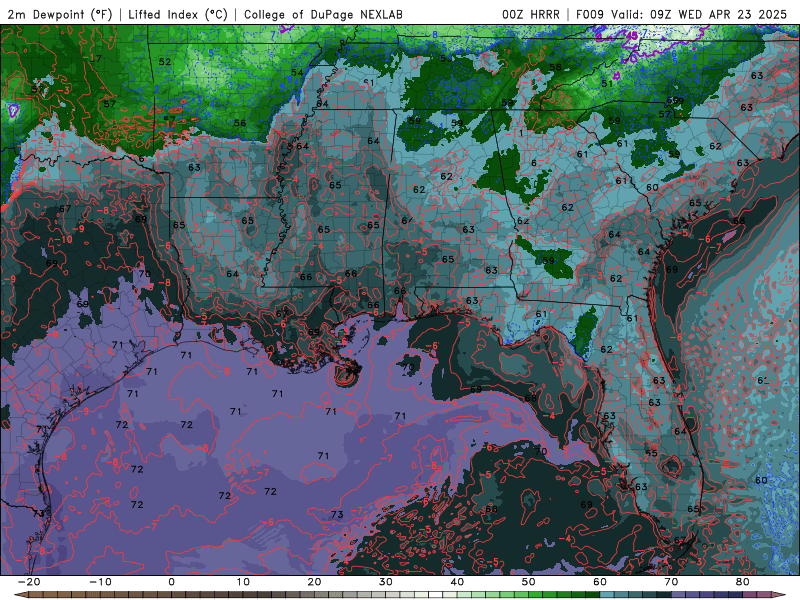Click the '51' dewpoint value on the map

click(607, 83)
